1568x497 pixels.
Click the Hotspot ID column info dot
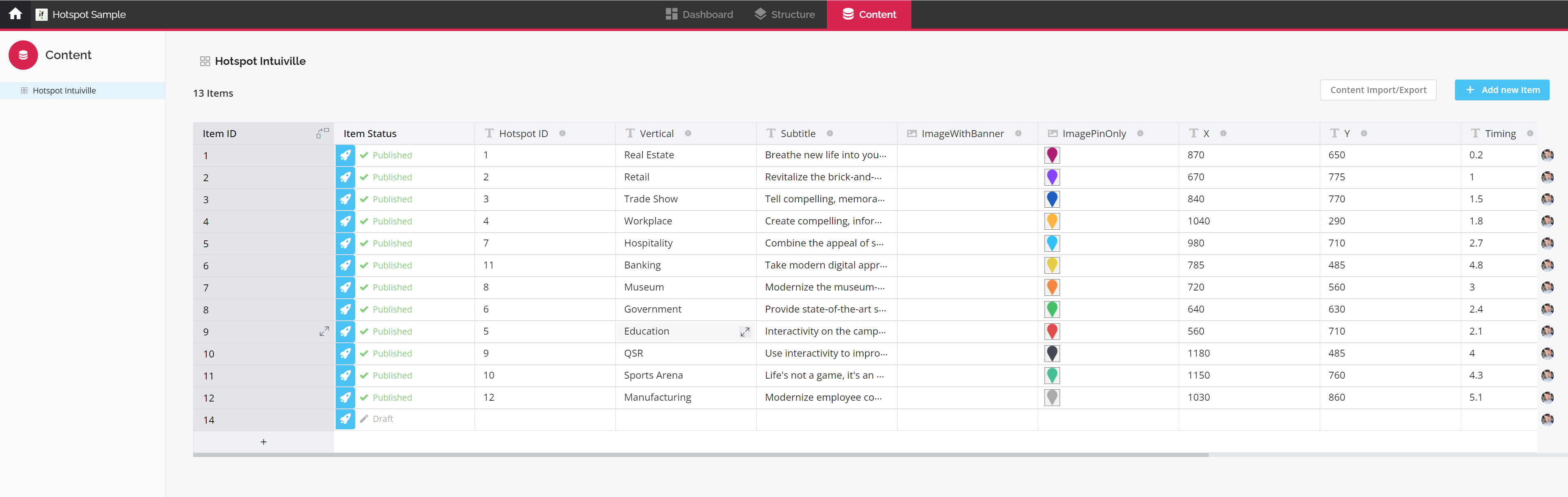pos(562,133)
